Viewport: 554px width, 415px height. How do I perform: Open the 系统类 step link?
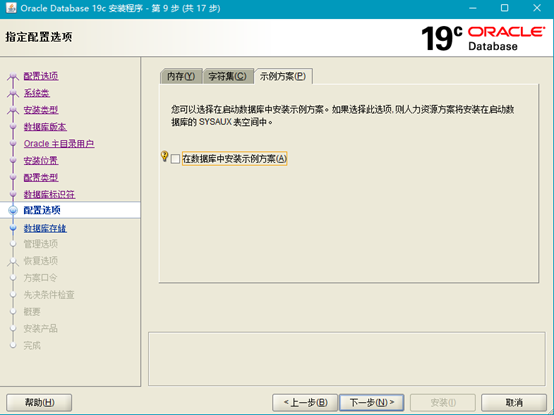pos(37,93)
